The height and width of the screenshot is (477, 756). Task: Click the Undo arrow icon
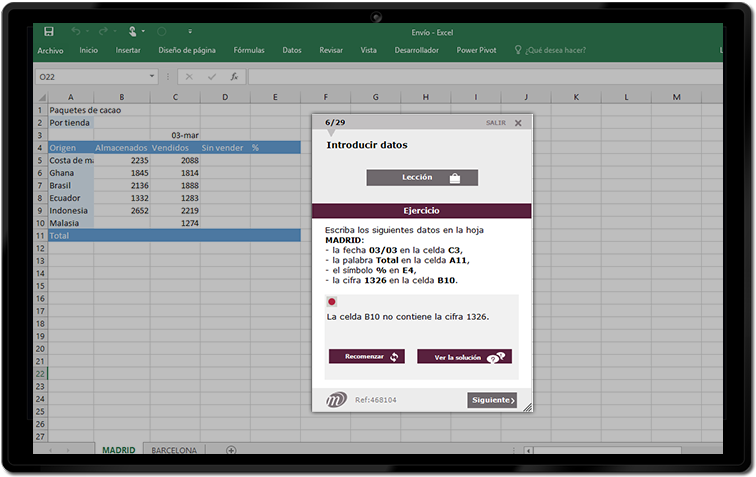coord(76,32)
